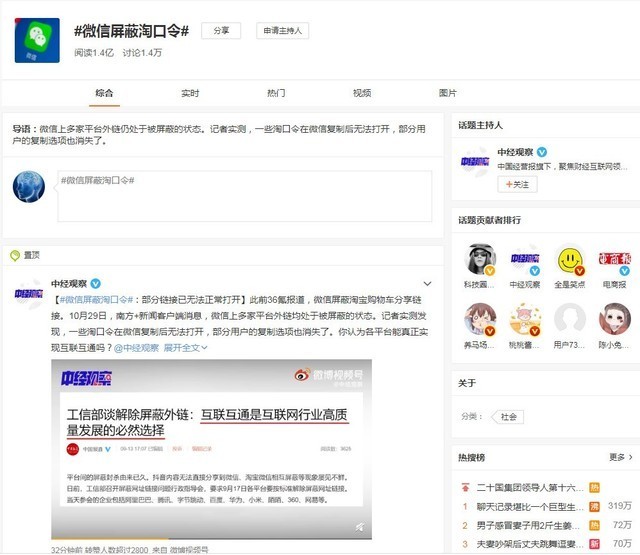Open contributor 电商报 avatar
640x555 pixels.
(x=615, y=260)
